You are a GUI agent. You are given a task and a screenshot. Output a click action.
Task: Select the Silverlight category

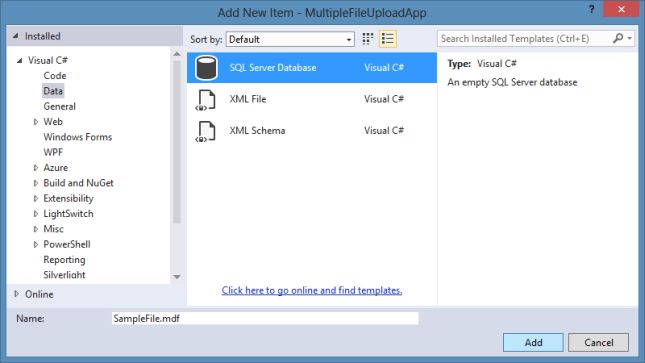click(65, 275)
